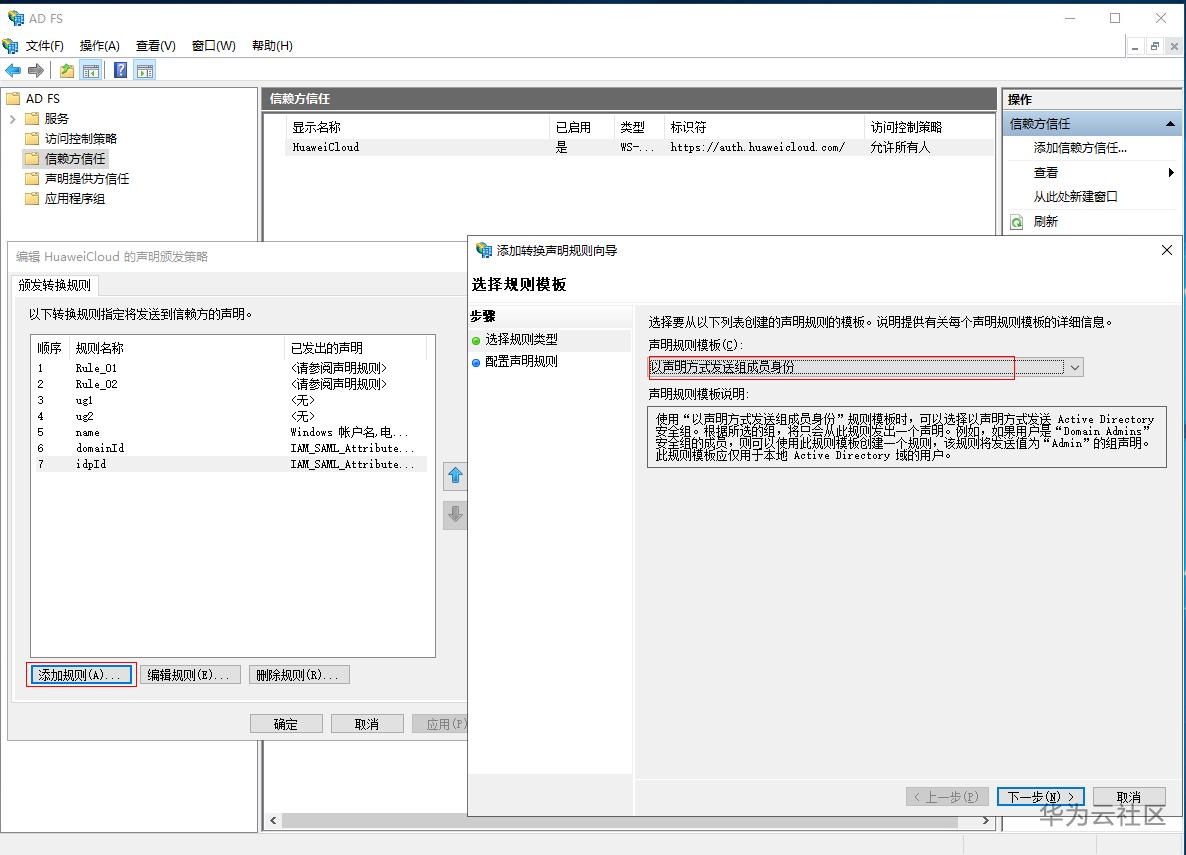1186x855 pixels.
Task: Select rule Rule_01 in the list
Action: pos(228,368)
